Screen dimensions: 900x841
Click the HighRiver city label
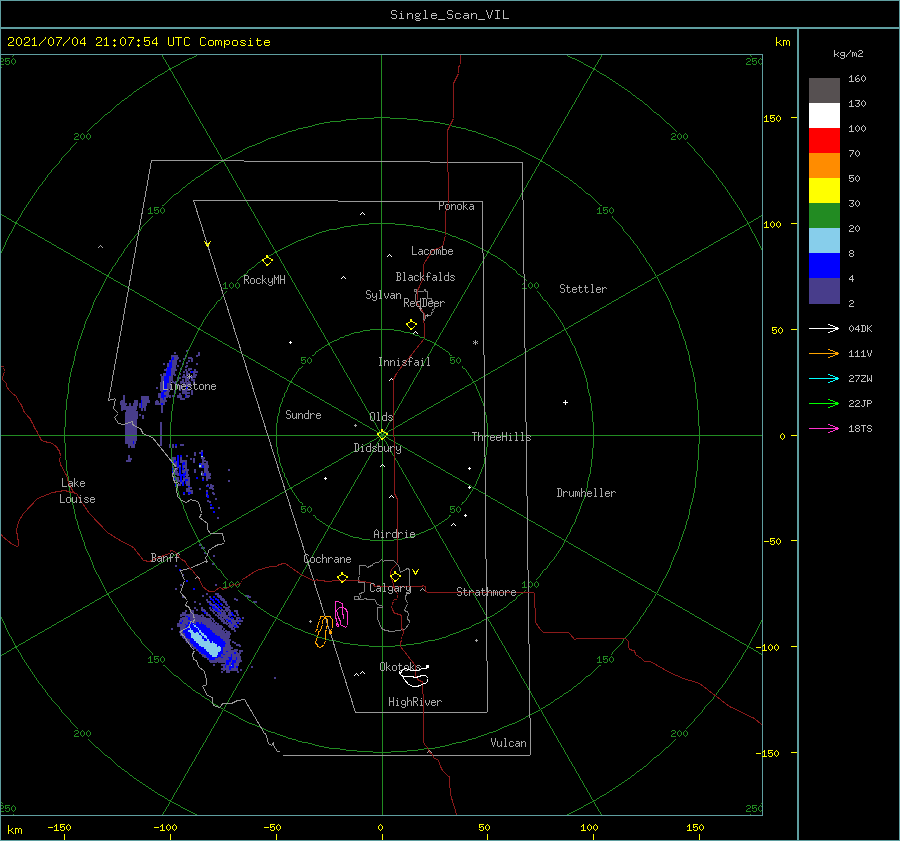click(415, 702)
